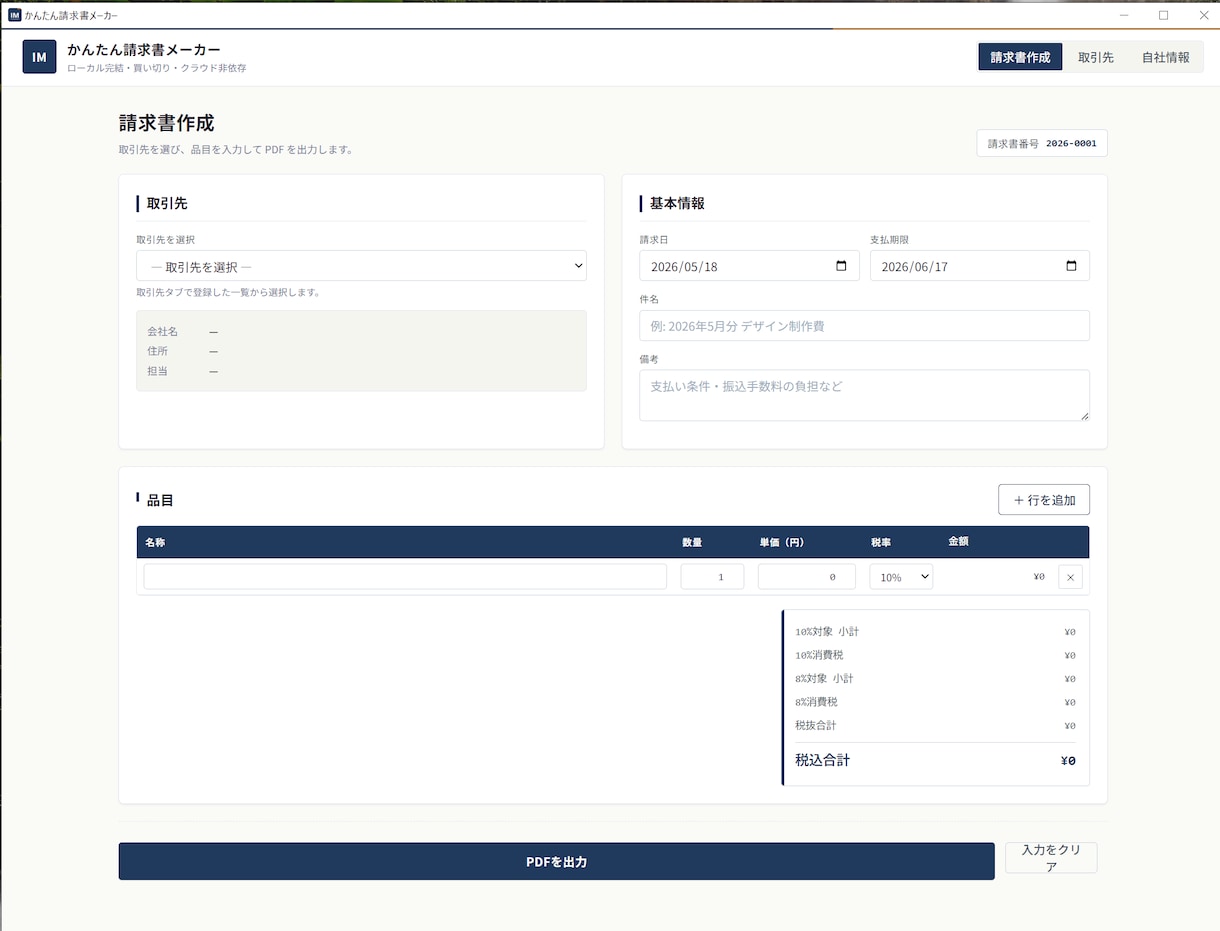Click the 単価（円） column header
This screenshot has width=1220, height=931.
click(781, 542)
